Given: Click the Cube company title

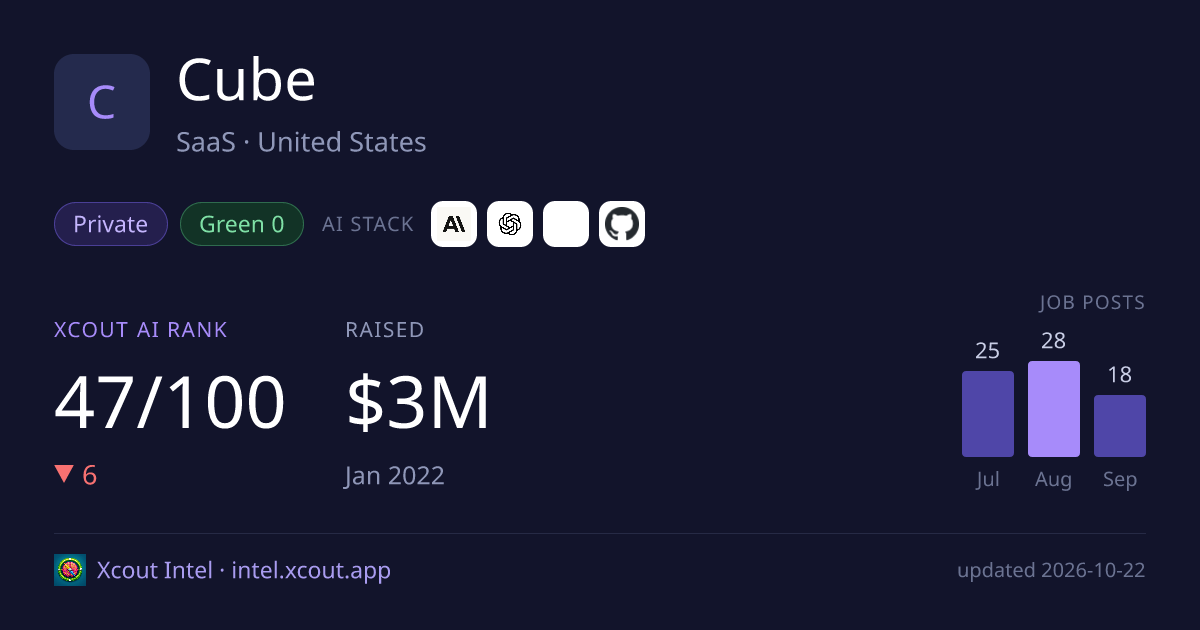Looking at the screenshot, I should click(246, 81).
